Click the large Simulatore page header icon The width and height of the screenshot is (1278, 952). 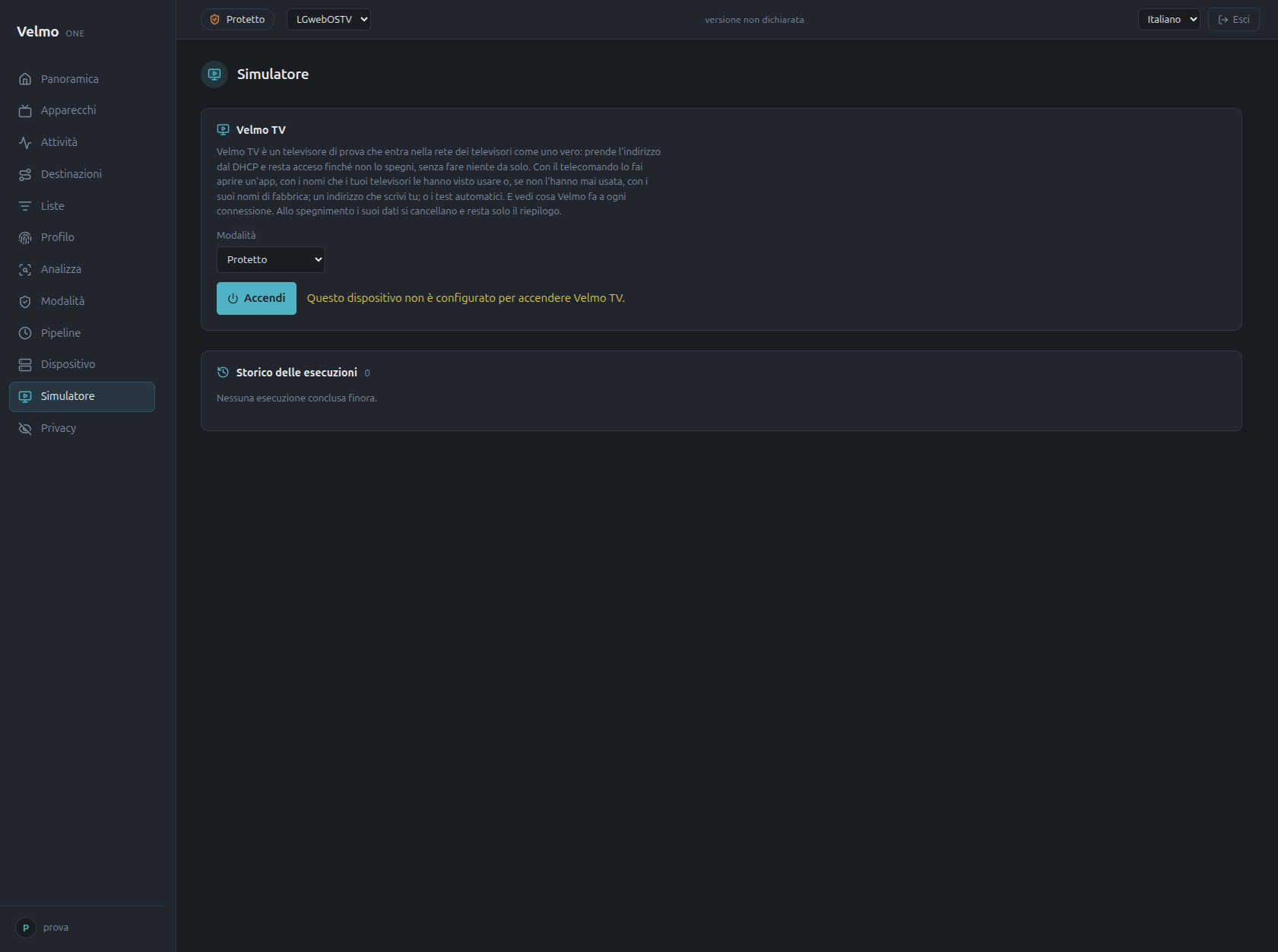214,75
